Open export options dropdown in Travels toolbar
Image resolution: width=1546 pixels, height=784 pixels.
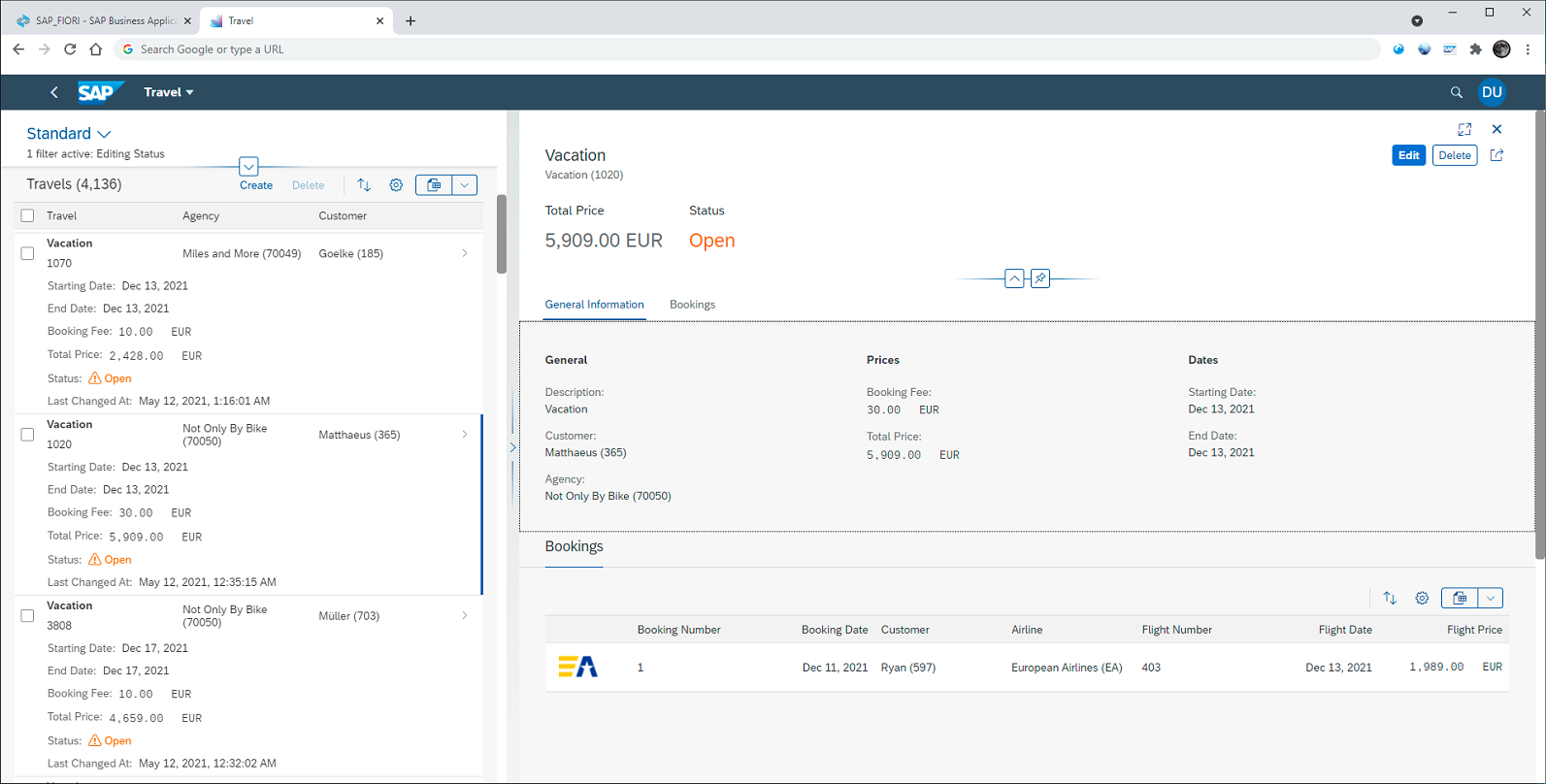465,184
